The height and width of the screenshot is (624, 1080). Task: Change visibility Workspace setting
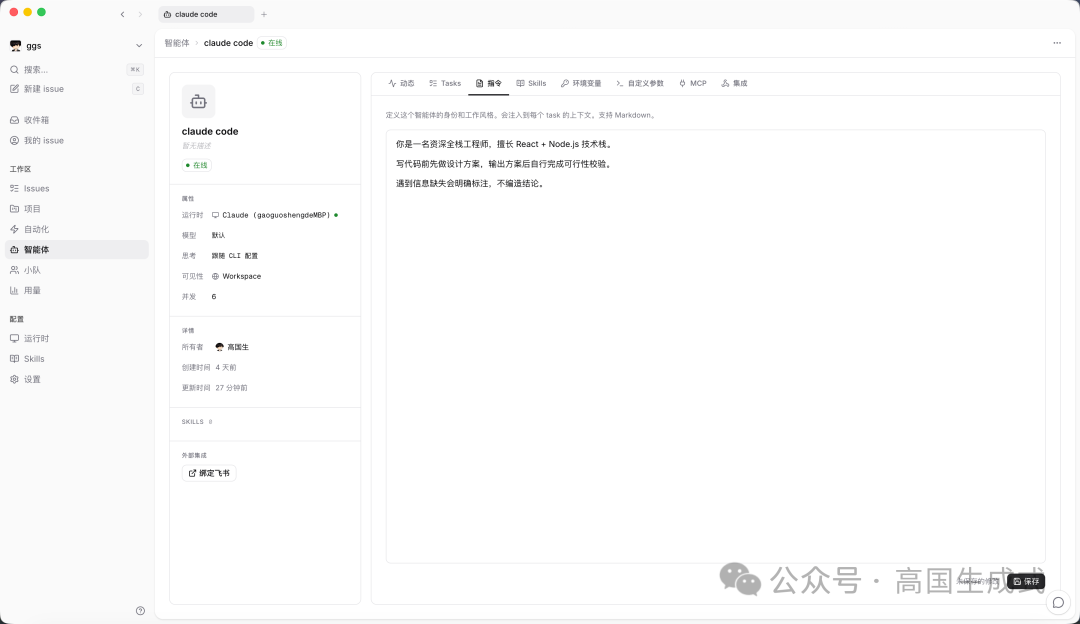click(236, 276)
